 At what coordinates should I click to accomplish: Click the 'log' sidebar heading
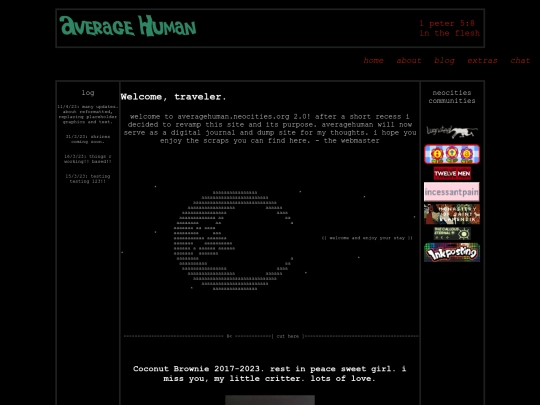pyautogui.click(x=88, y=93)
